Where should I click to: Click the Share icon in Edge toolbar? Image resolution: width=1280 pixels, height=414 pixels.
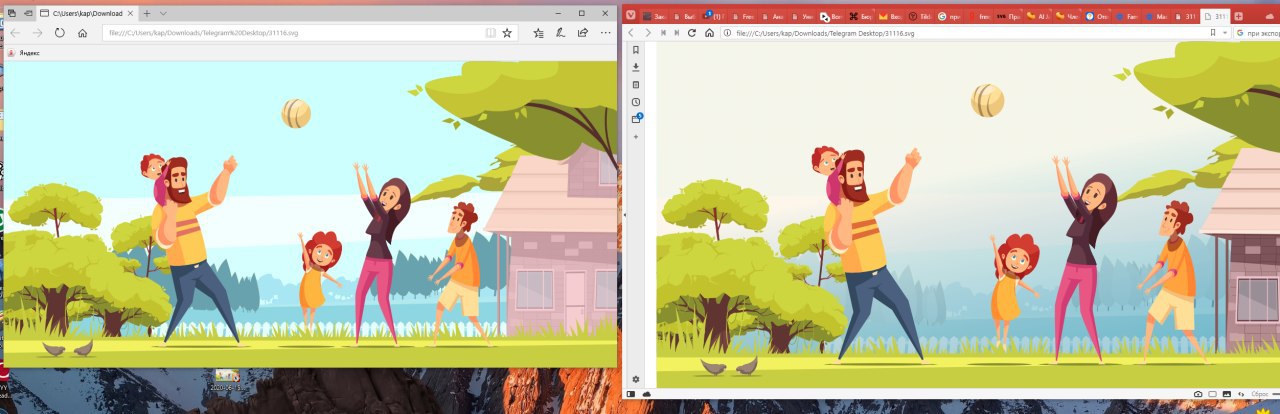[x=583, y=33]
